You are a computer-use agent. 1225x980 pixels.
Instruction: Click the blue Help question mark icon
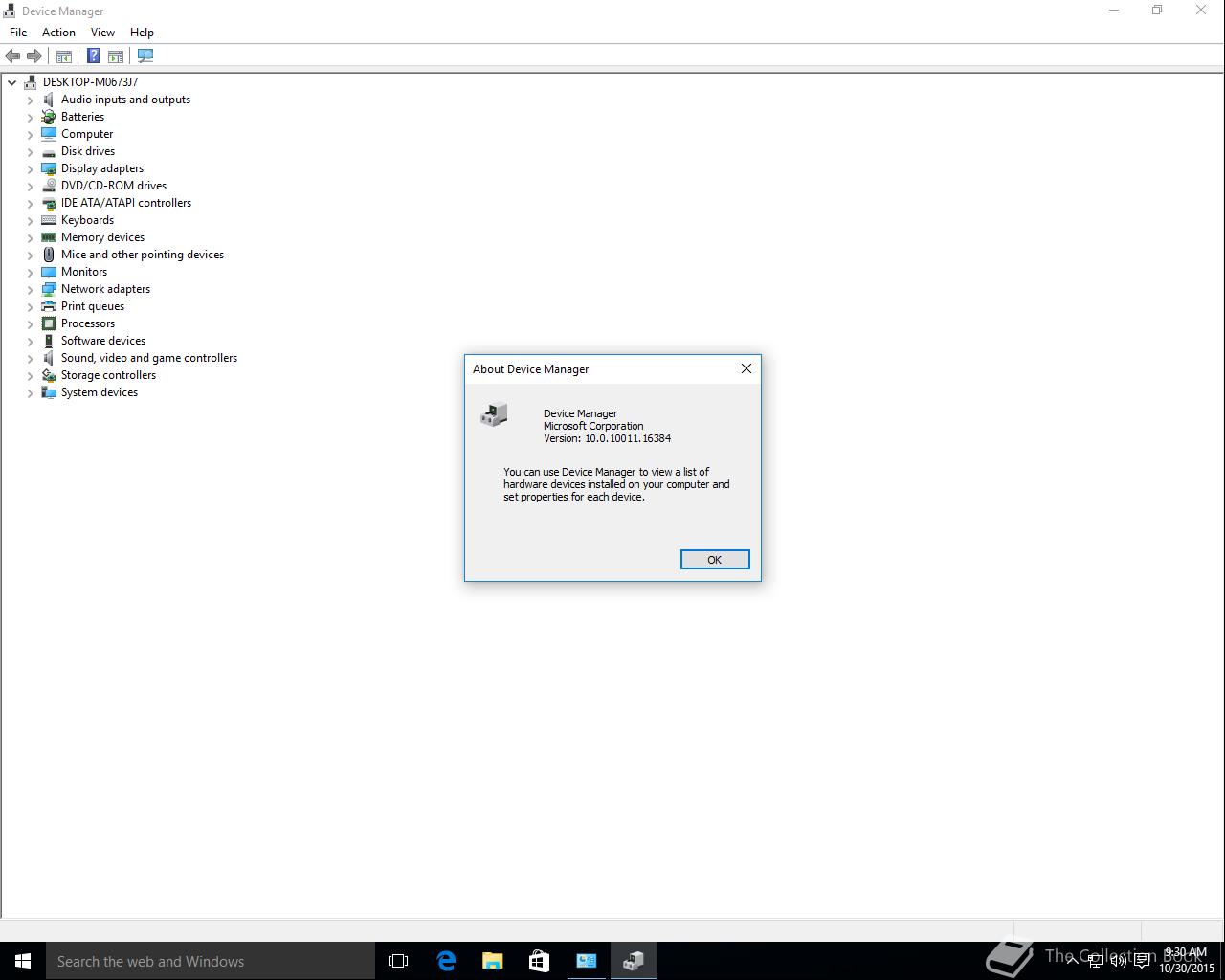coord(93,56)
